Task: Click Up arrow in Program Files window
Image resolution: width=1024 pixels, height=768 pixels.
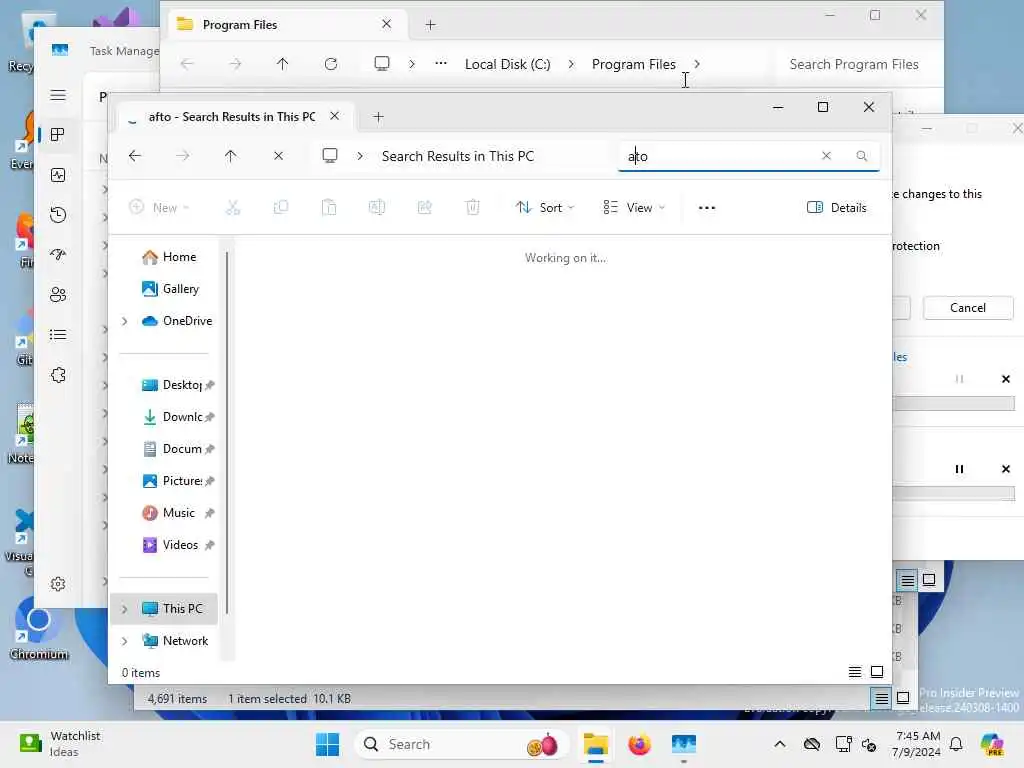Action: coord(282,64)
